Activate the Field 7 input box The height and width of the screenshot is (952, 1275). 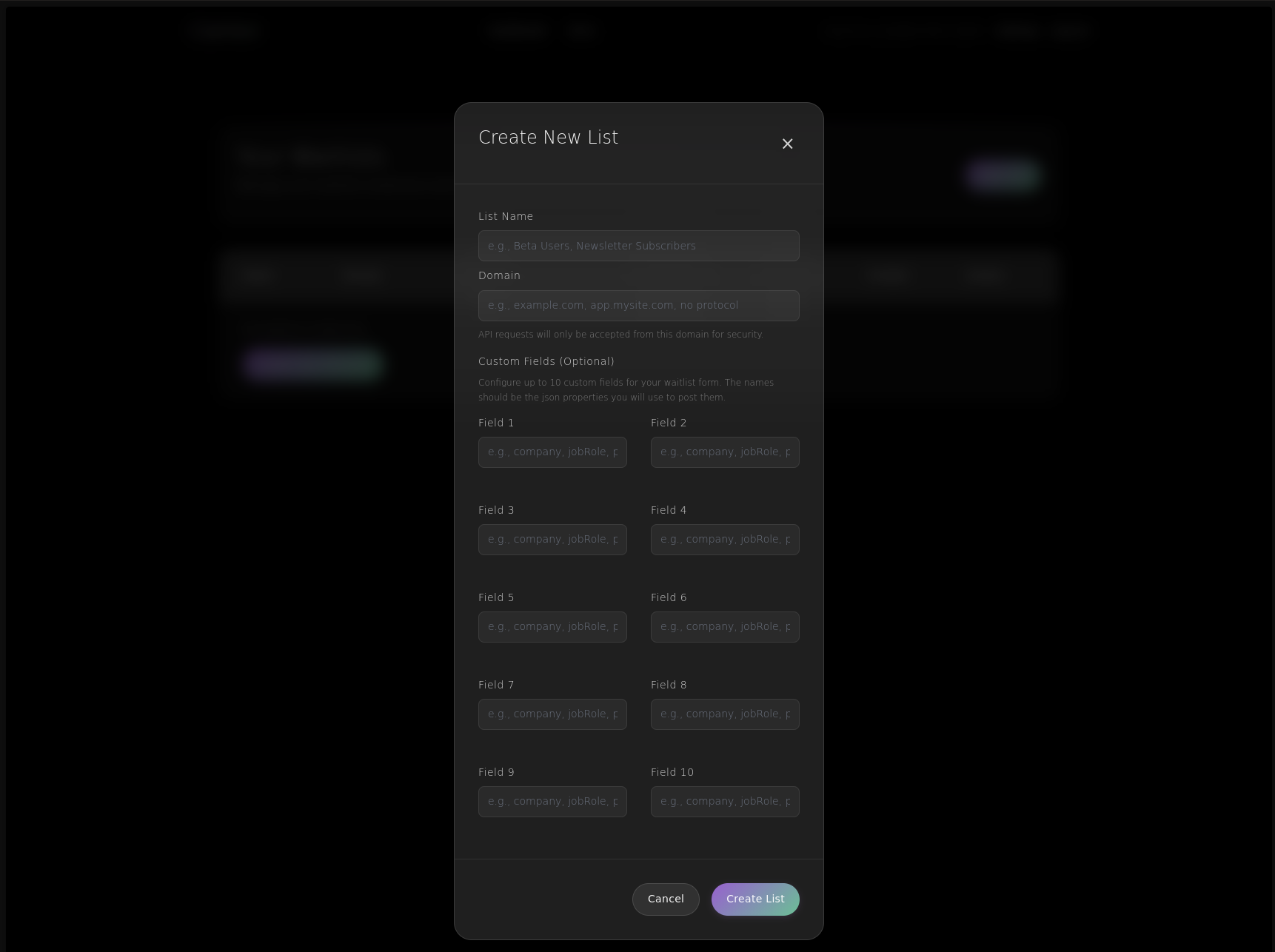point(552,714)
